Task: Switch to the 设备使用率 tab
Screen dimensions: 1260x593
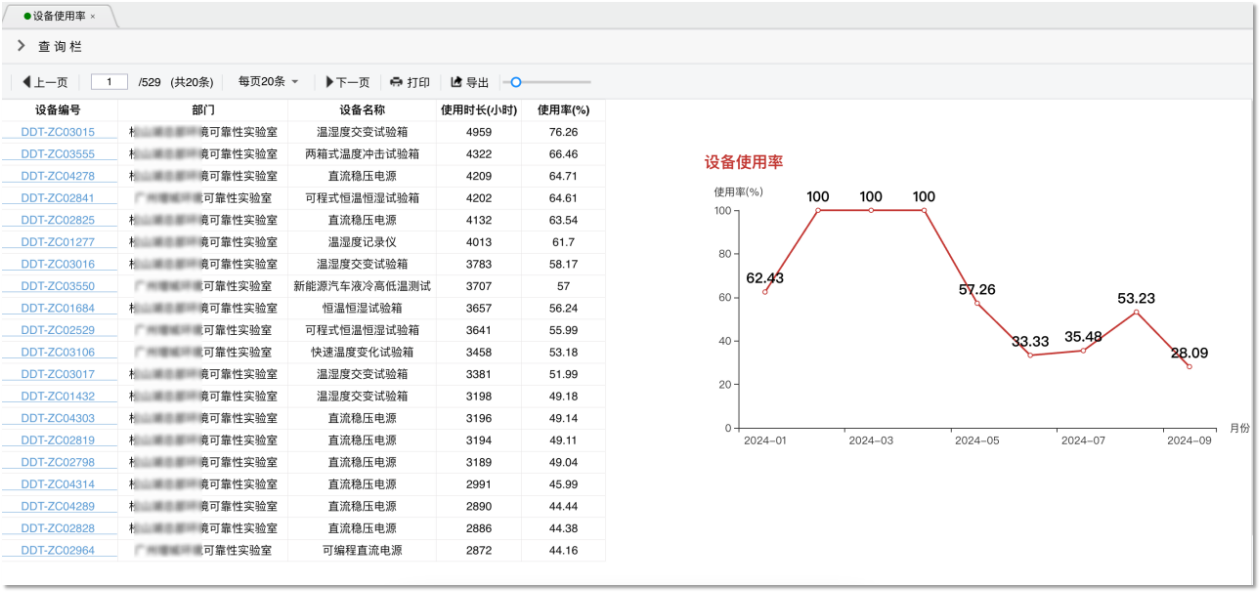Action: pyautogui.click(x=58, y=16)
